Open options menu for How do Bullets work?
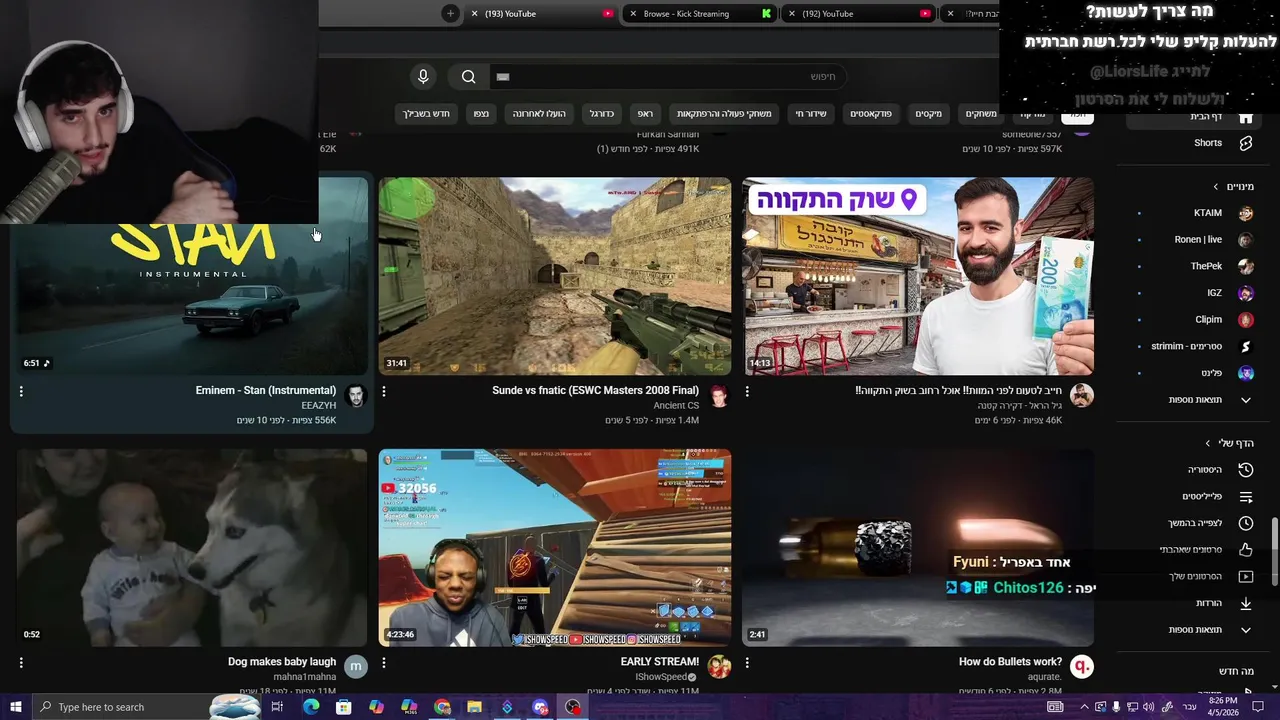The height and width of the screenshot is (720, 1280). 747,663
